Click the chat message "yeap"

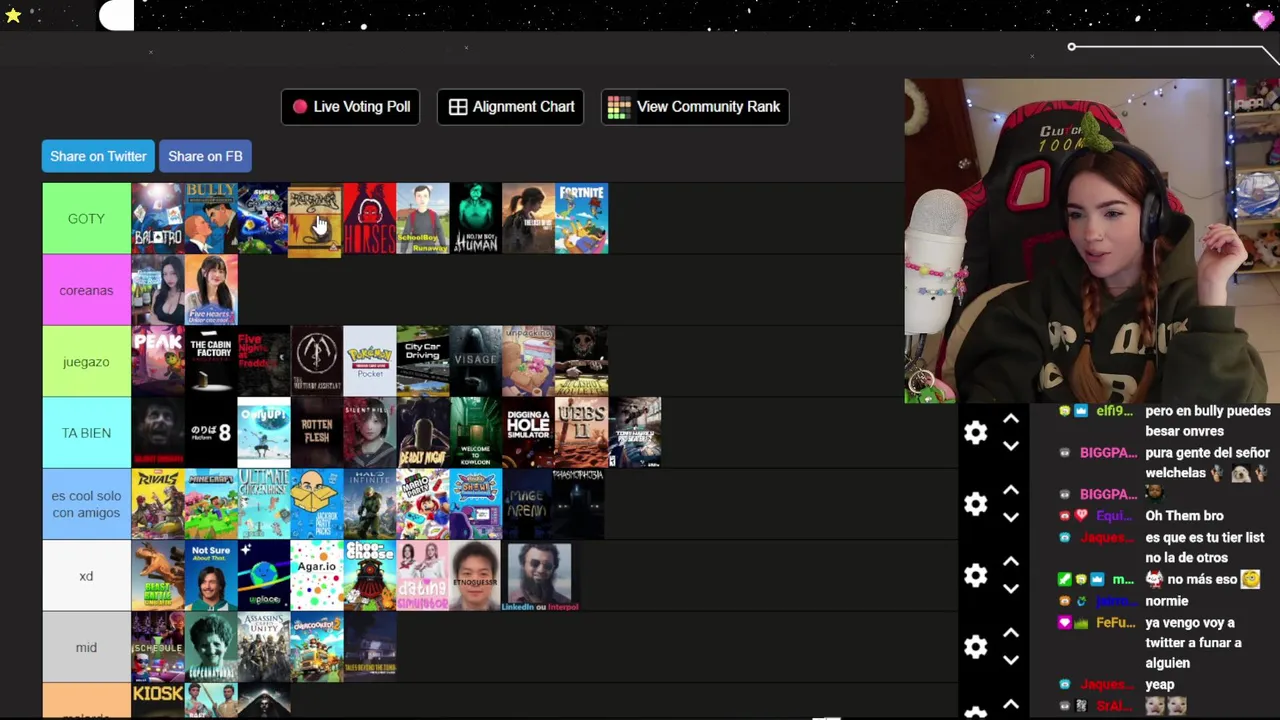1160,685
